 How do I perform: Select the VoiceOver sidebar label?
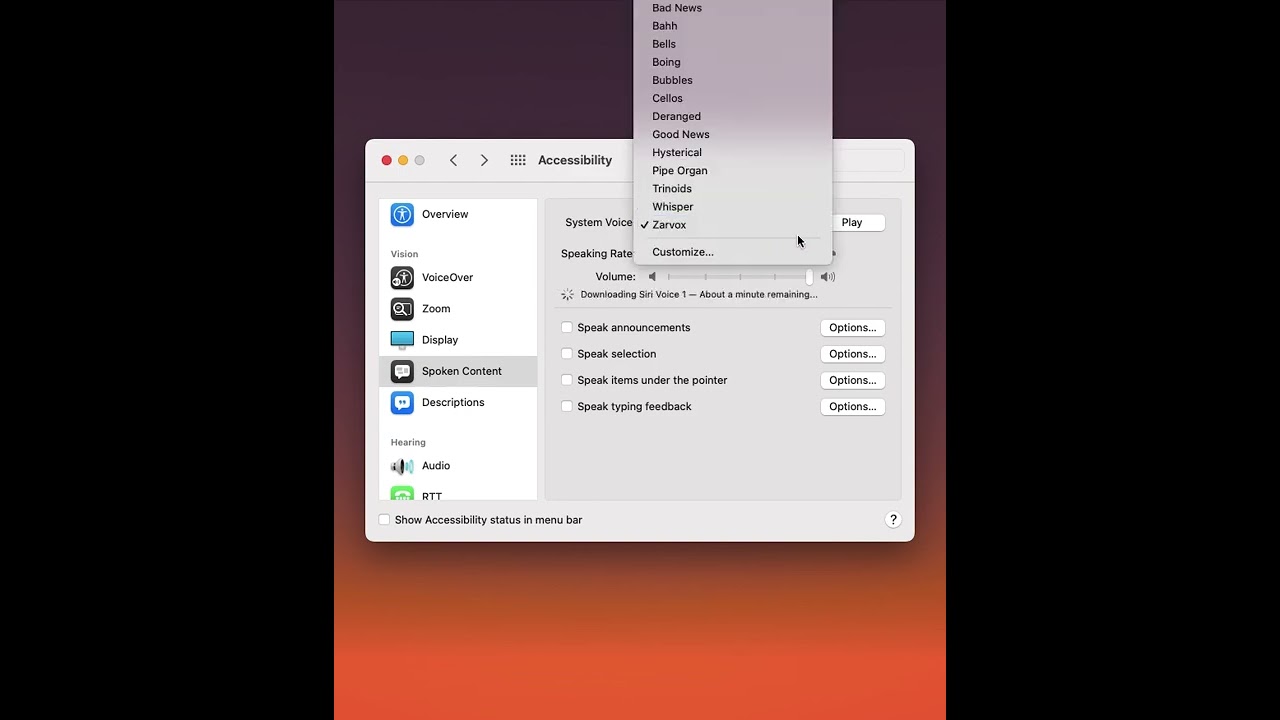point(447,277)
